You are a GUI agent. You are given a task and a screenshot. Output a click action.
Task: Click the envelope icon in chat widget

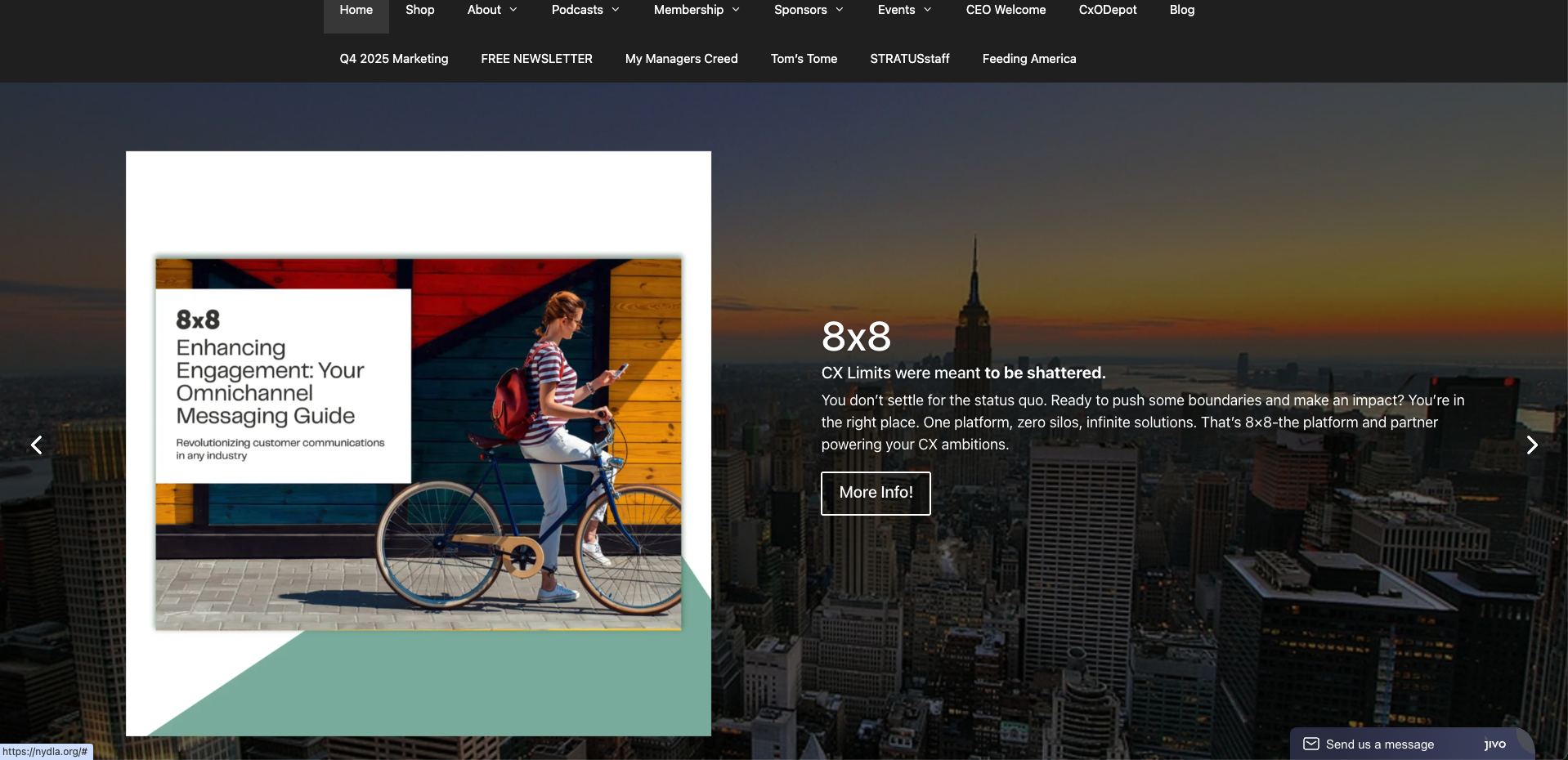[x=1310, y=744]
